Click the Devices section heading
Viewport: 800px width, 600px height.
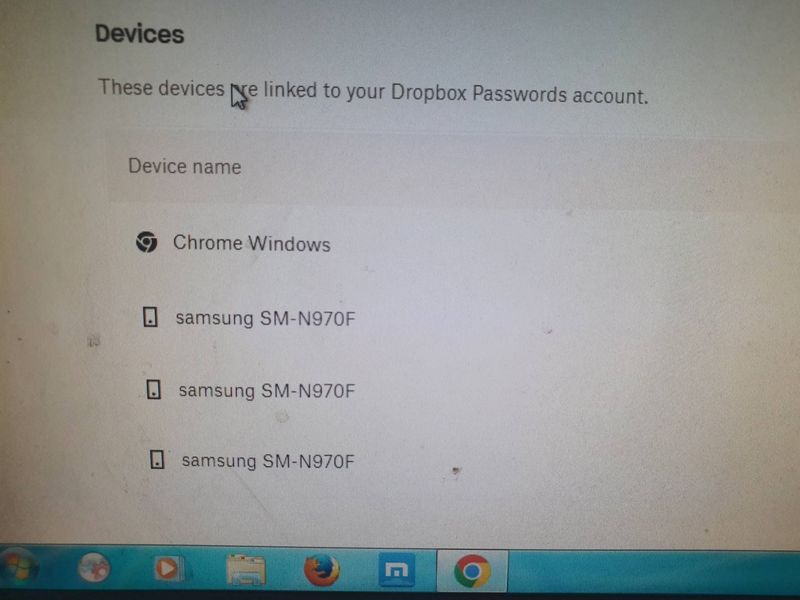139,34
